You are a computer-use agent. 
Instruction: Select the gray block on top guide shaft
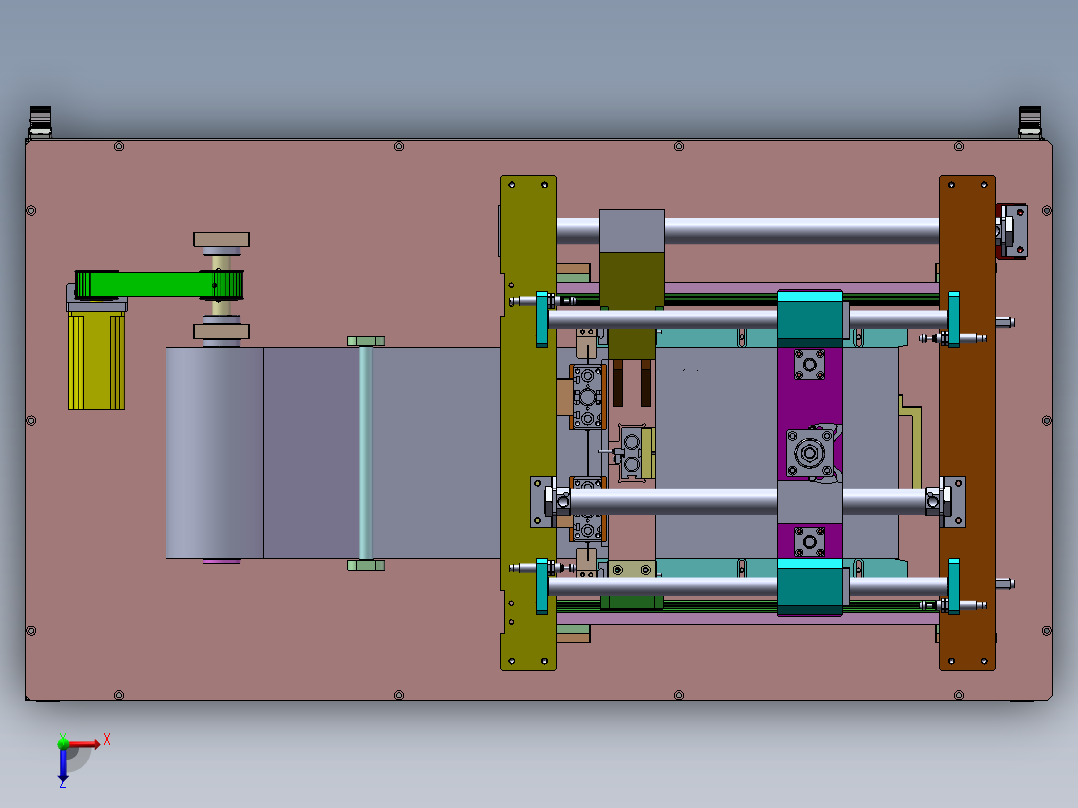pos(632,230)
